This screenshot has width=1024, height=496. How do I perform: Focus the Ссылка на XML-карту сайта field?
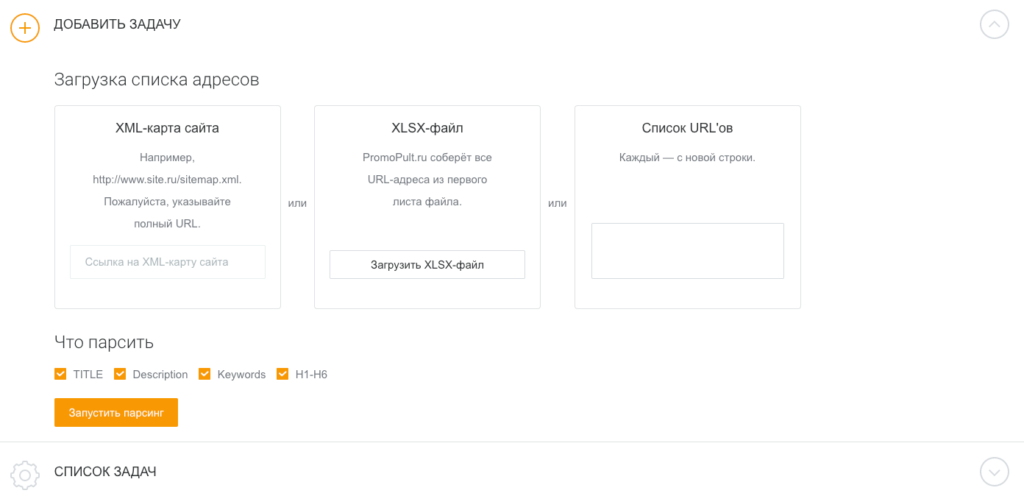(x=168, y=262)
